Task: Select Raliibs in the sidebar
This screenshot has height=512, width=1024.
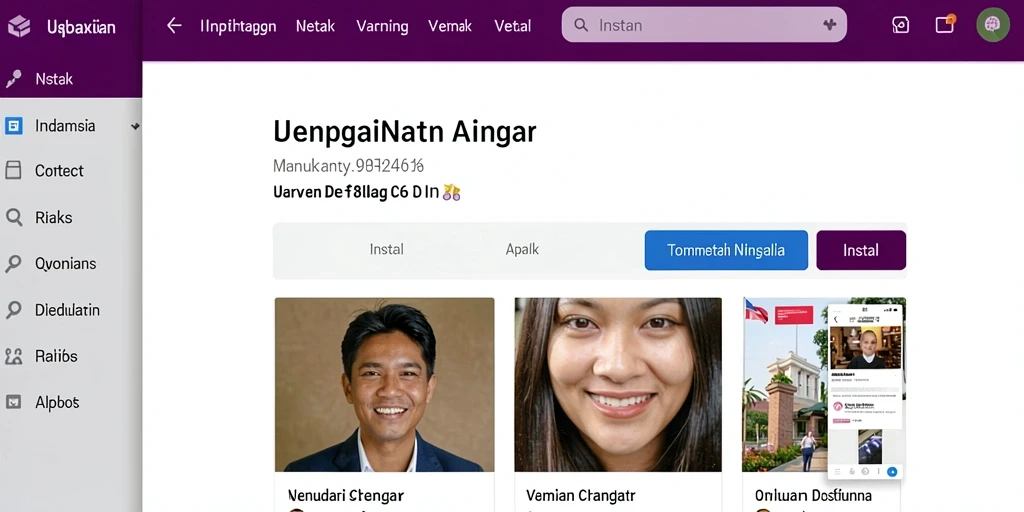Action: coord(71,356)
